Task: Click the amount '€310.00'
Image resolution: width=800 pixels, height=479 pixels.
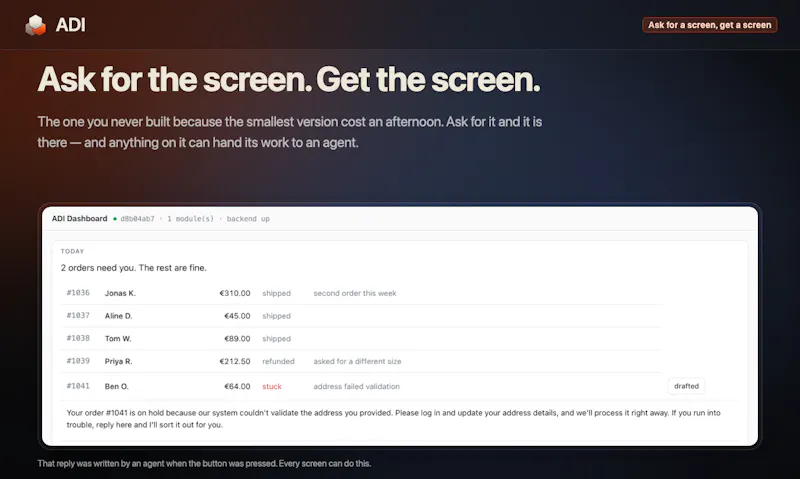Action: pyautogui.click(x=235, y=293)
